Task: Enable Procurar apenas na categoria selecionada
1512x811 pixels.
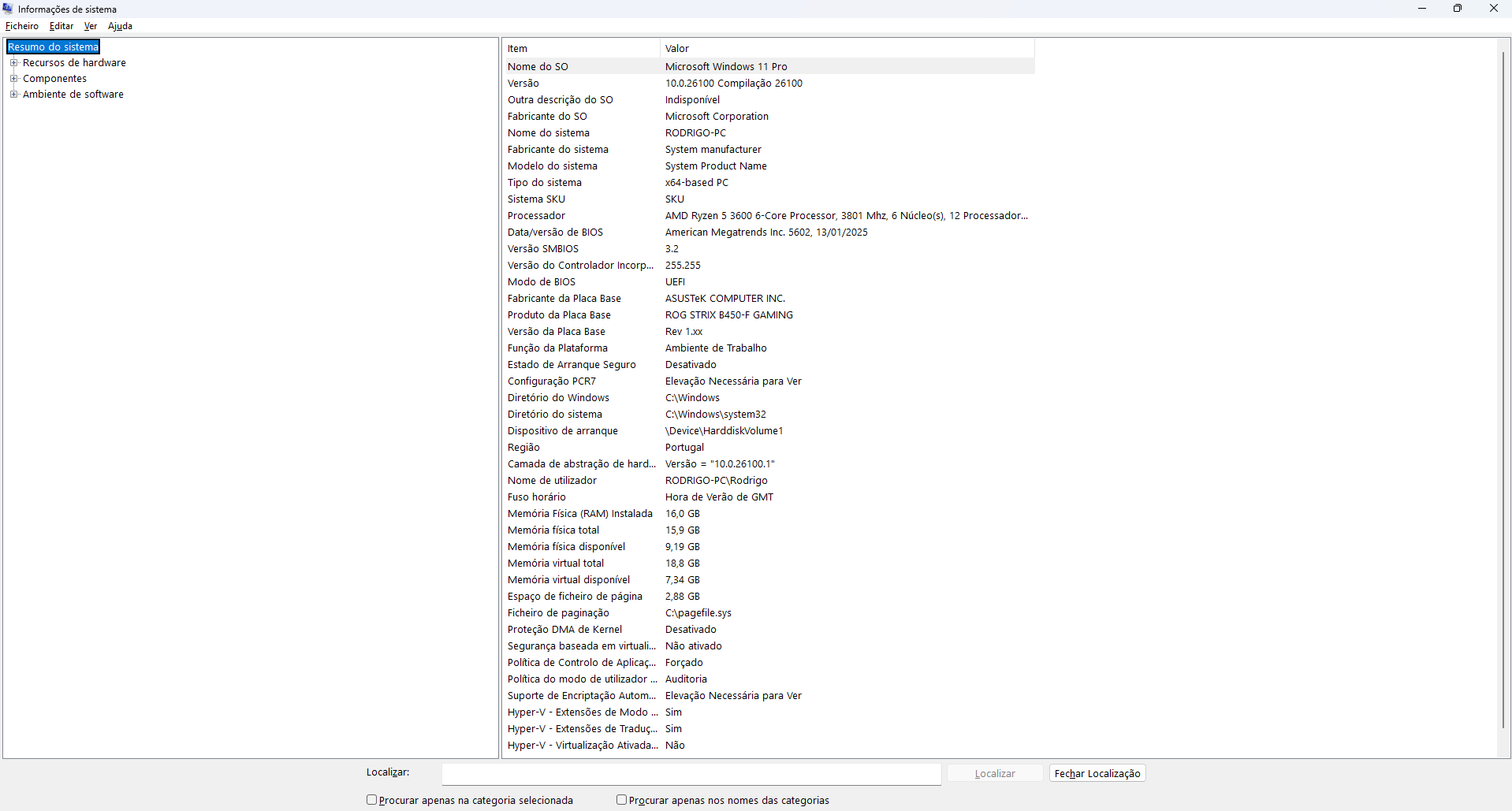Action: coord(371,799)
